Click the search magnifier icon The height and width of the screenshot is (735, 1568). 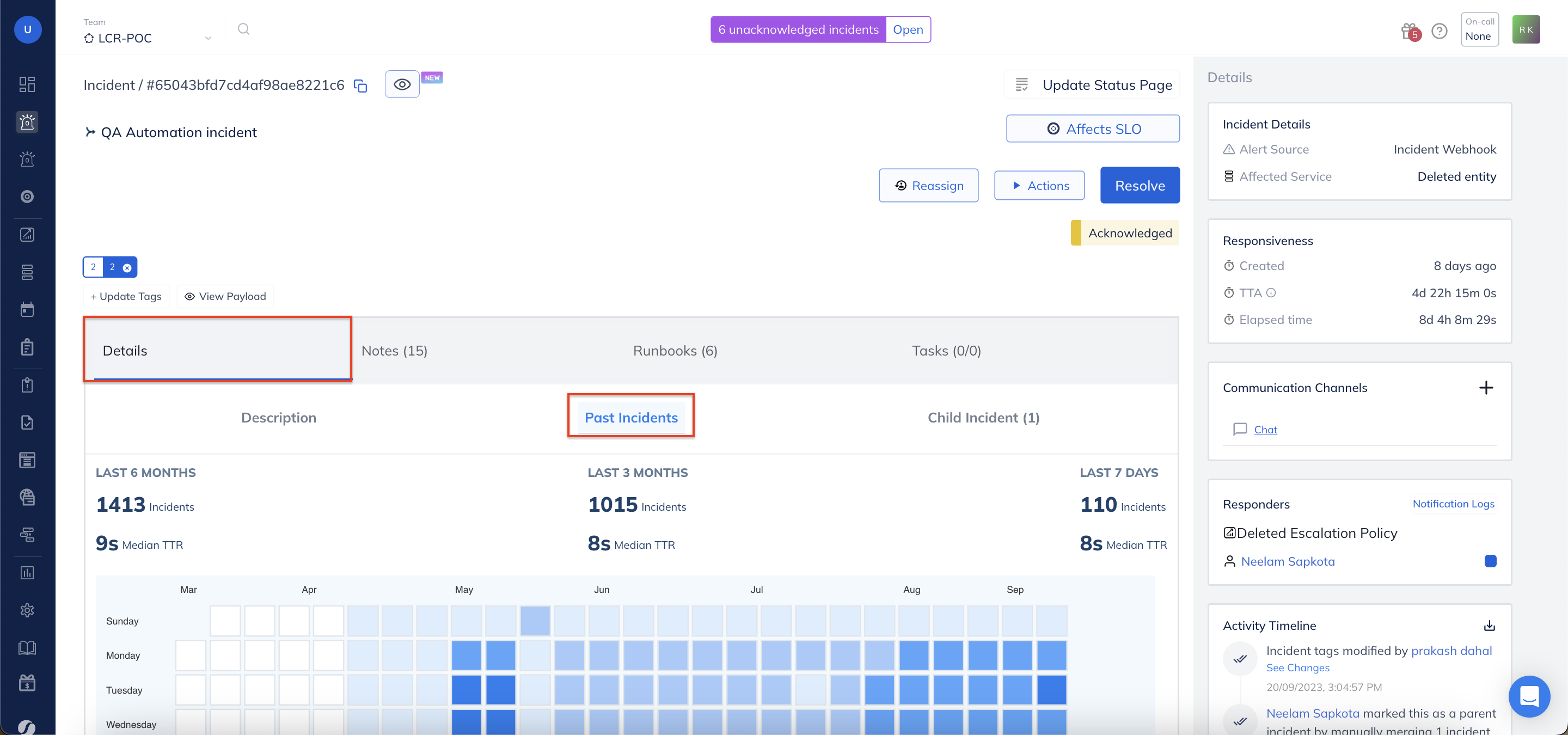coord(243,29)
